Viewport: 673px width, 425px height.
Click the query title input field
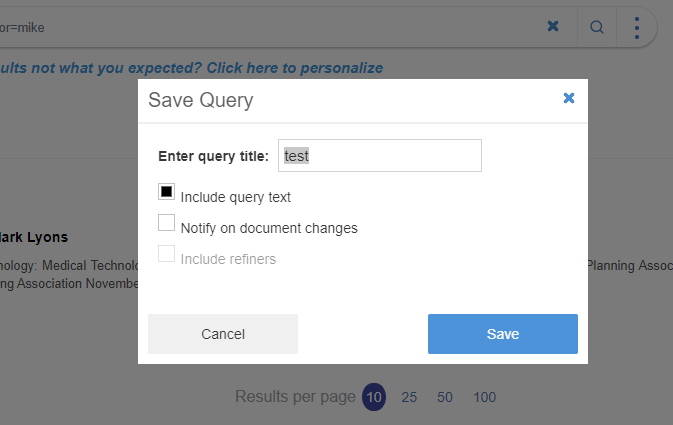coord(380,156)
